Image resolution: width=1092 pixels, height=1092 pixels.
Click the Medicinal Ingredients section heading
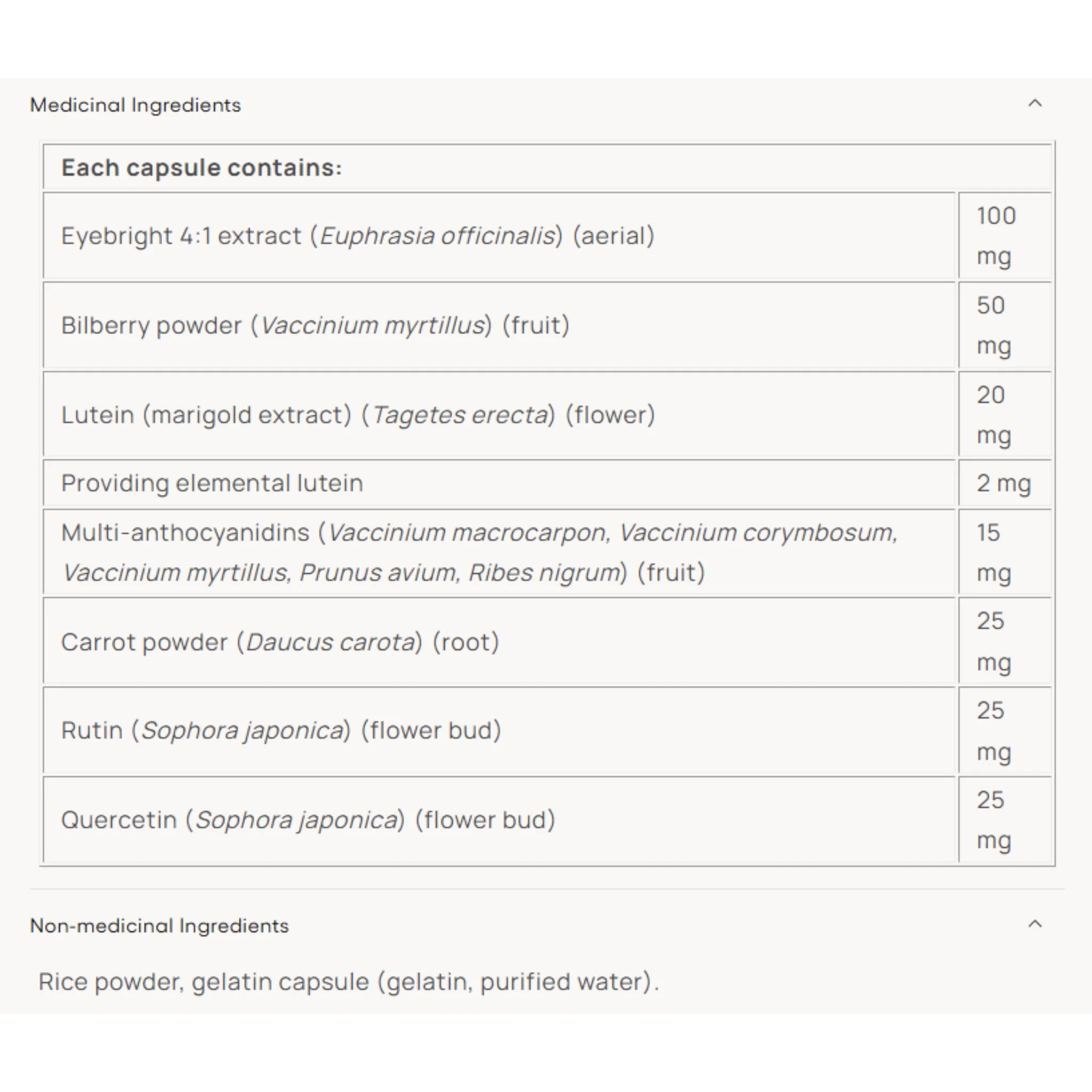click(135, 105)
